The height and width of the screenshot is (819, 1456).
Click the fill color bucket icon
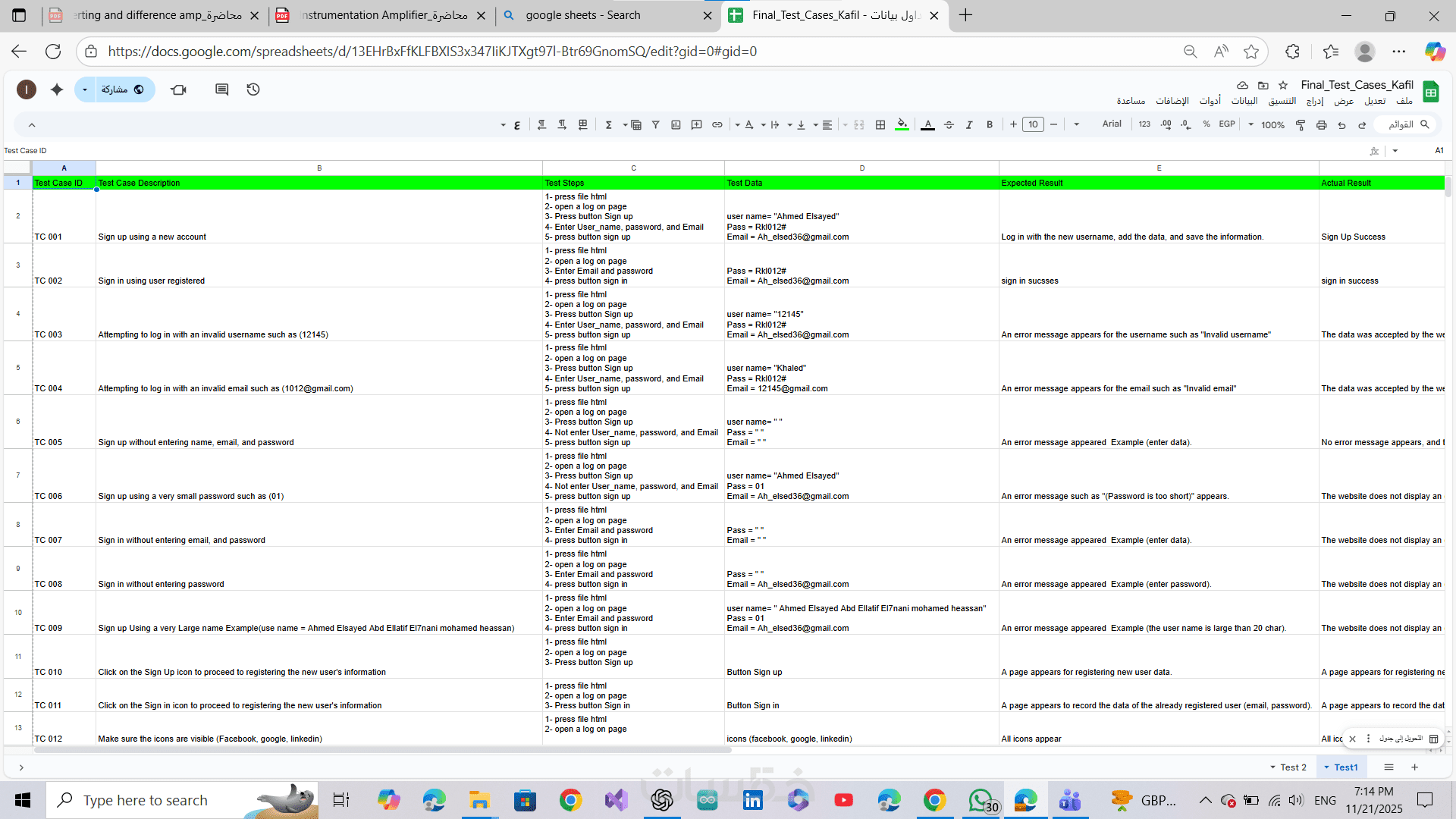[902, 124]
